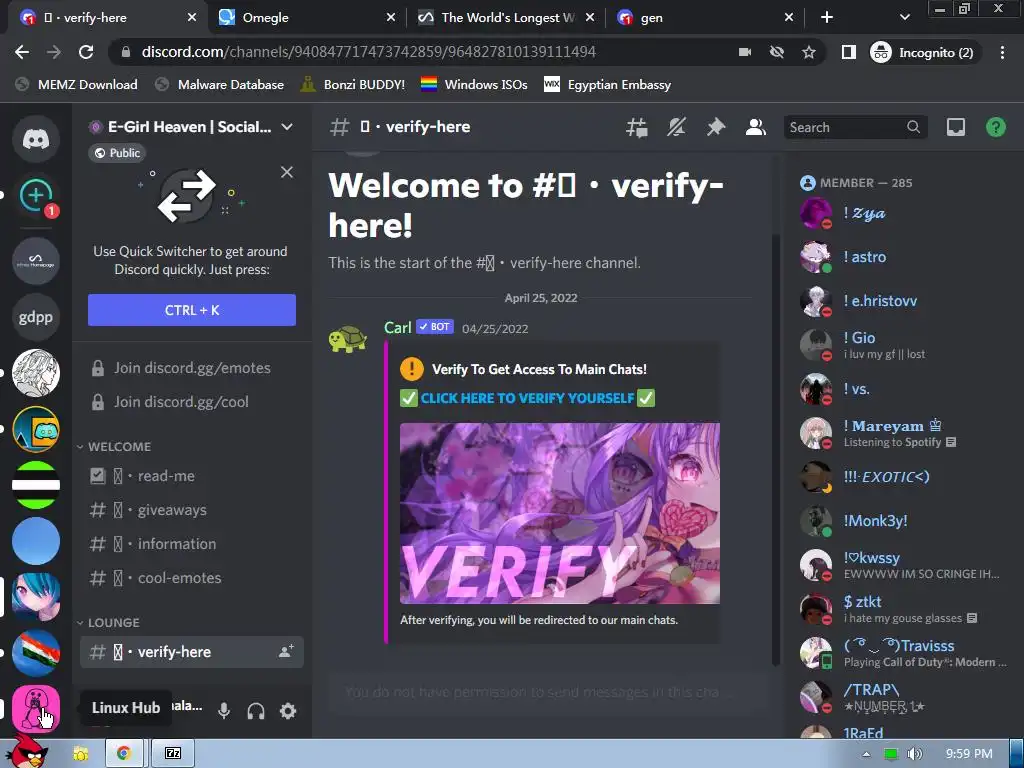The width and height of the screenshot is (1024, 768).
Task: Open User Settings gear icon
Action: coord(288,711)
